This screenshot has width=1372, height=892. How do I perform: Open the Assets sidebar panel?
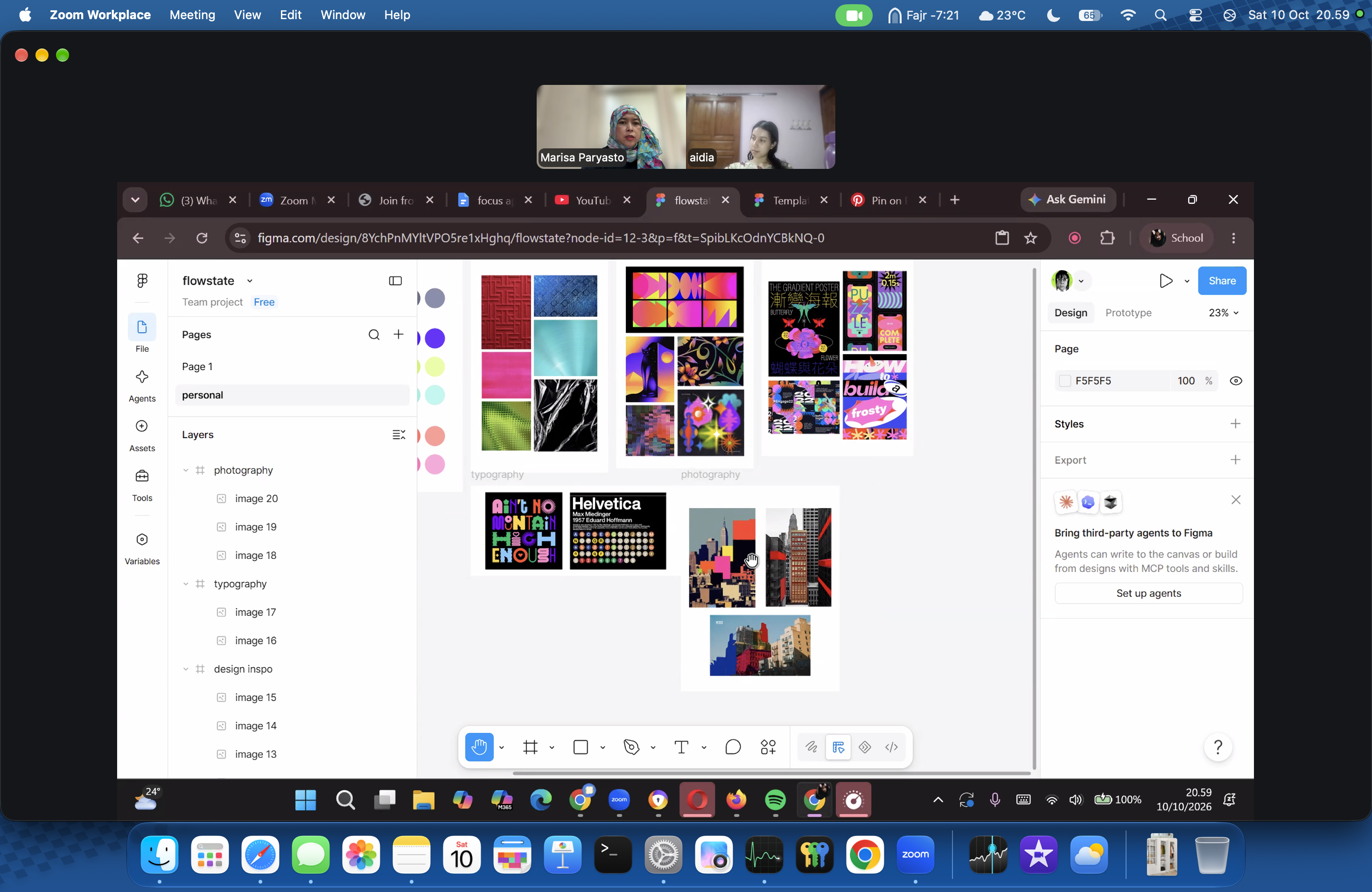point(142,435)
